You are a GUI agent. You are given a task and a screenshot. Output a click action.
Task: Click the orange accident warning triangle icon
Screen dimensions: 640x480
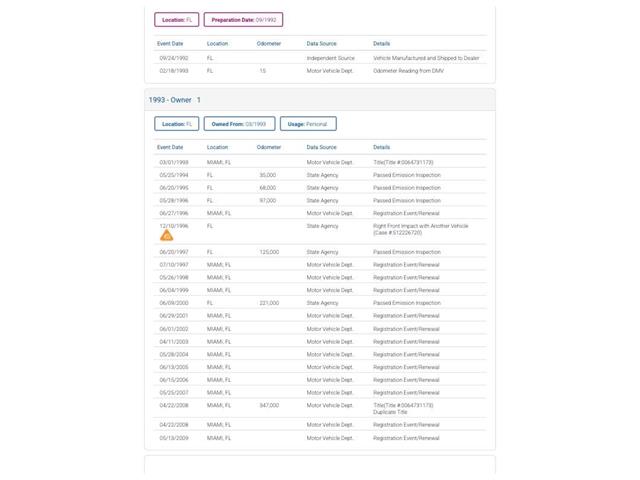167,236
